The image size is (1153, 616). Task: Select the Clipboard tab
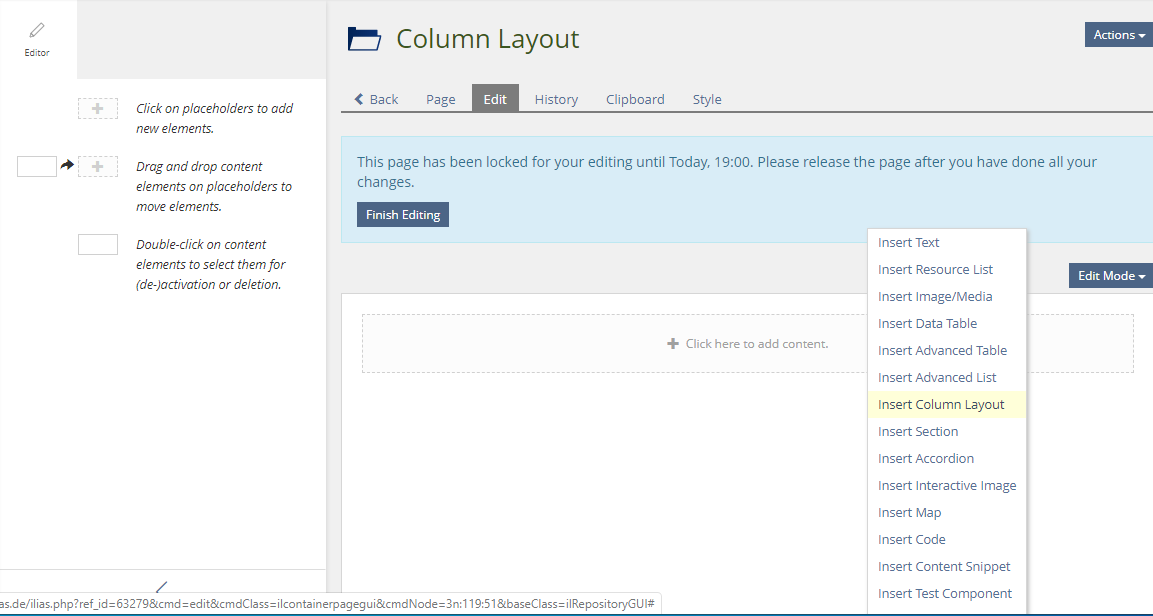(635, 99)
